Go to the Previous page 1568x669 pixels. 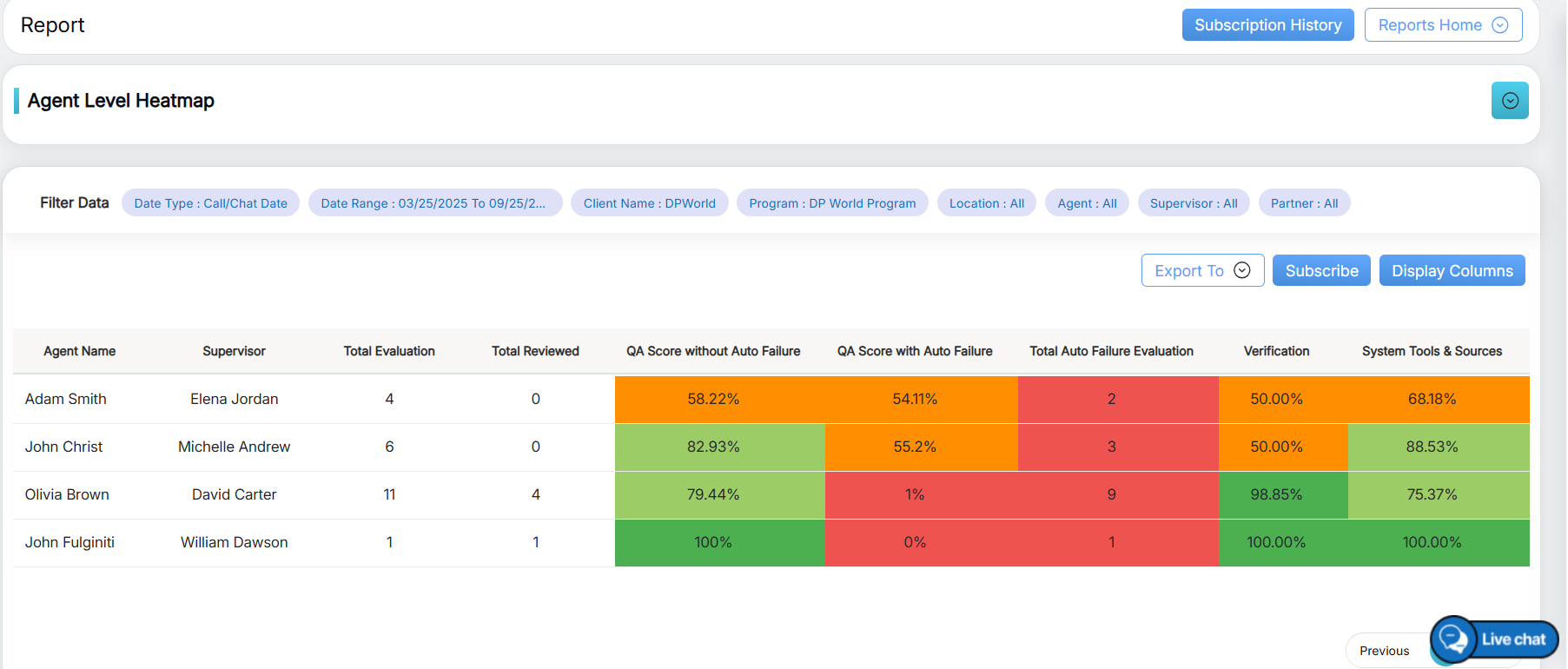tap(1384, 651)
